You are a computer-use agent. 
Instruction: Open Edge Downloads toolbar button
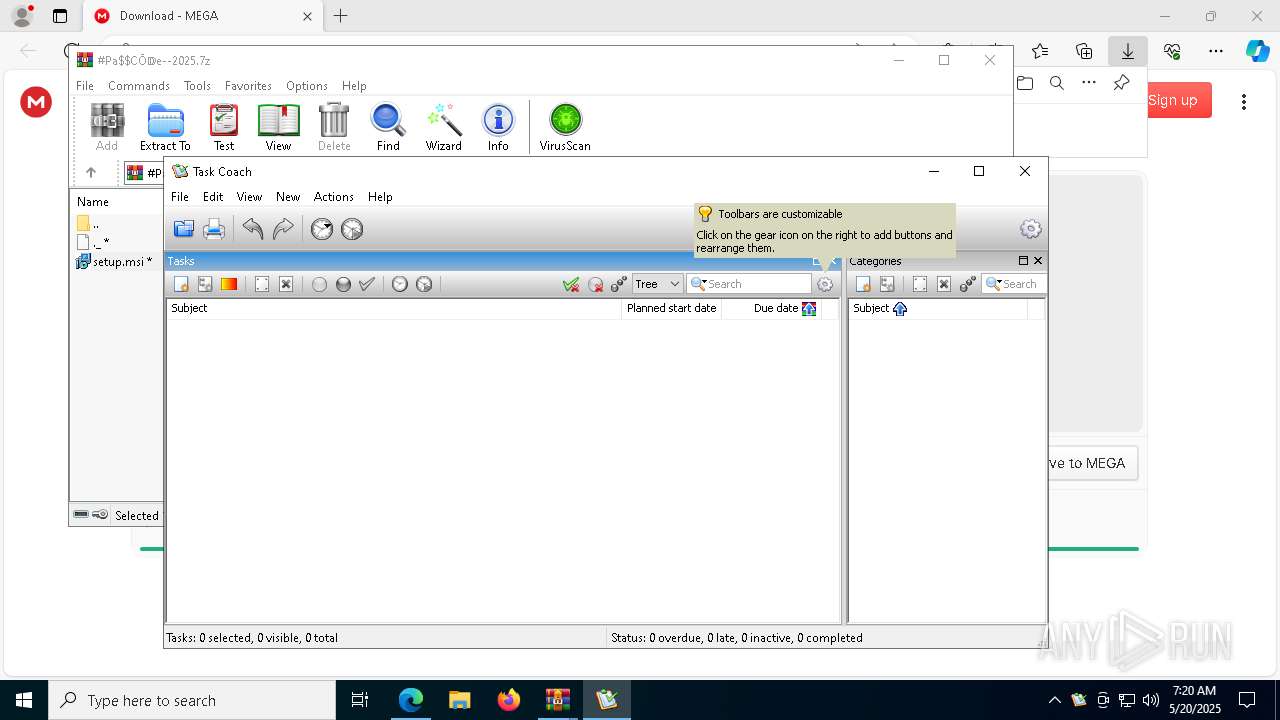pos(1127,51)
